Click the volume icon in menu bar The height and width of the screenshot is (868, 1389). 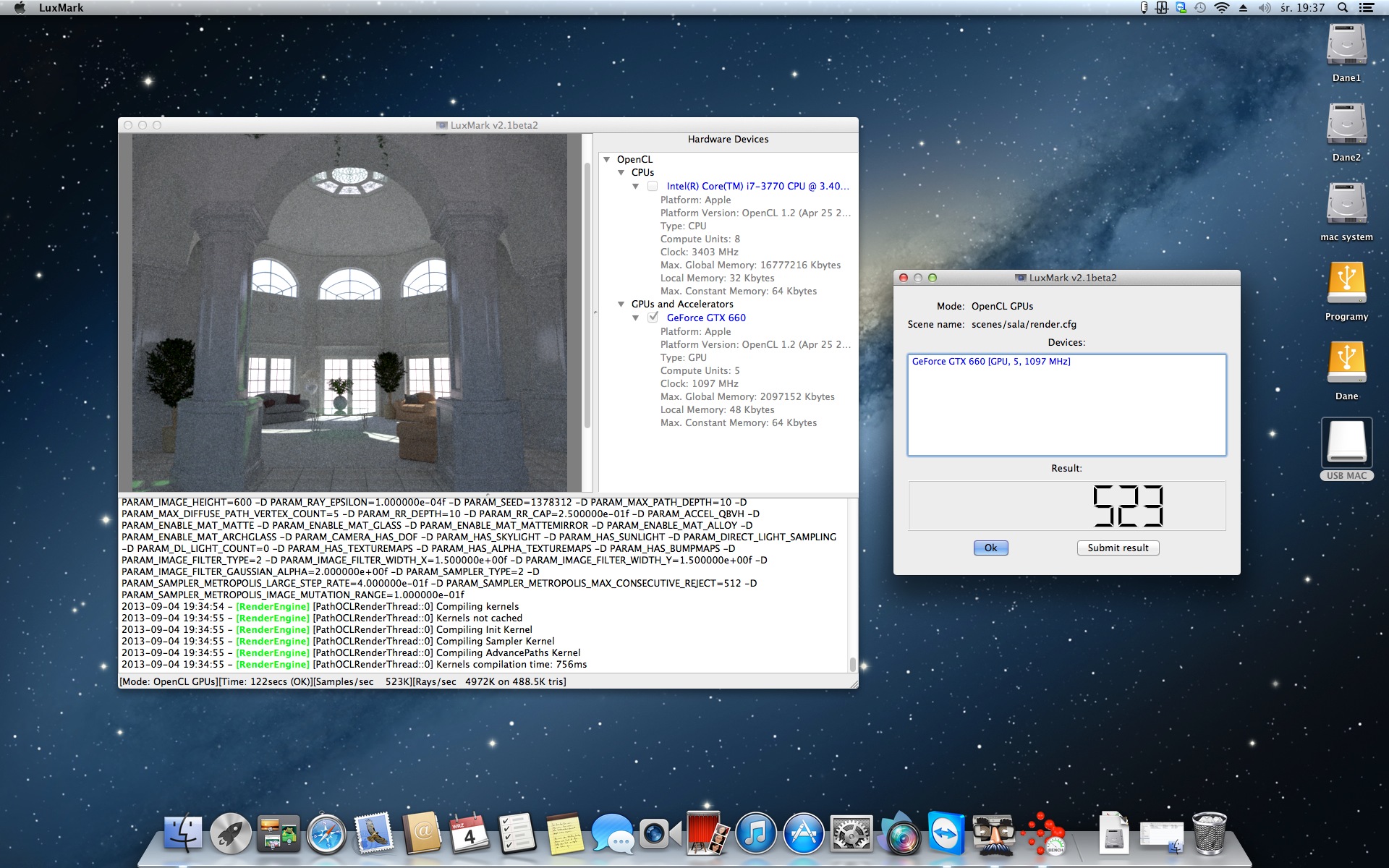[1264, 8]
